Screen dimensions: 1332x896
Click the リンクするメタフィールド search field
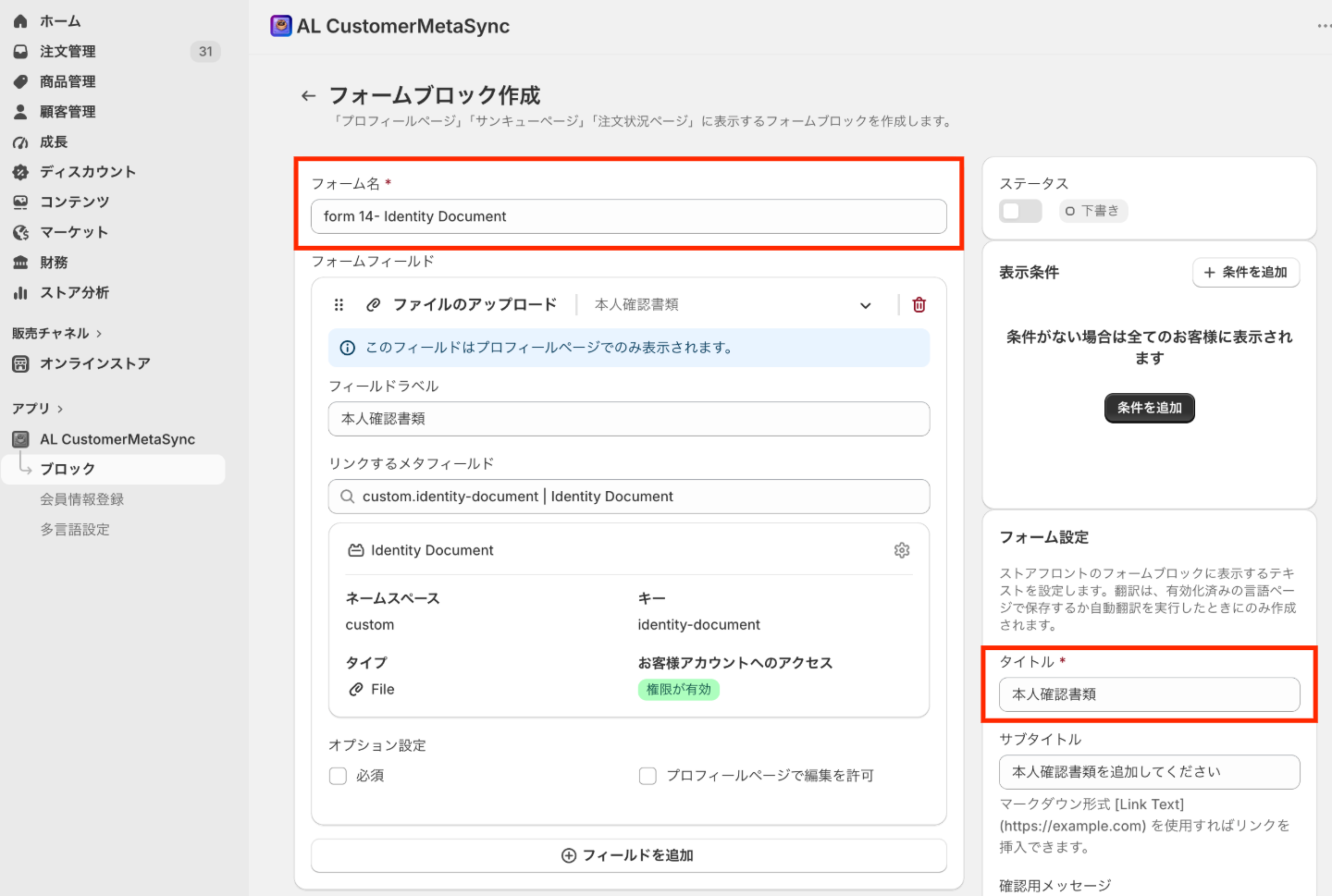tap(629, 497)
